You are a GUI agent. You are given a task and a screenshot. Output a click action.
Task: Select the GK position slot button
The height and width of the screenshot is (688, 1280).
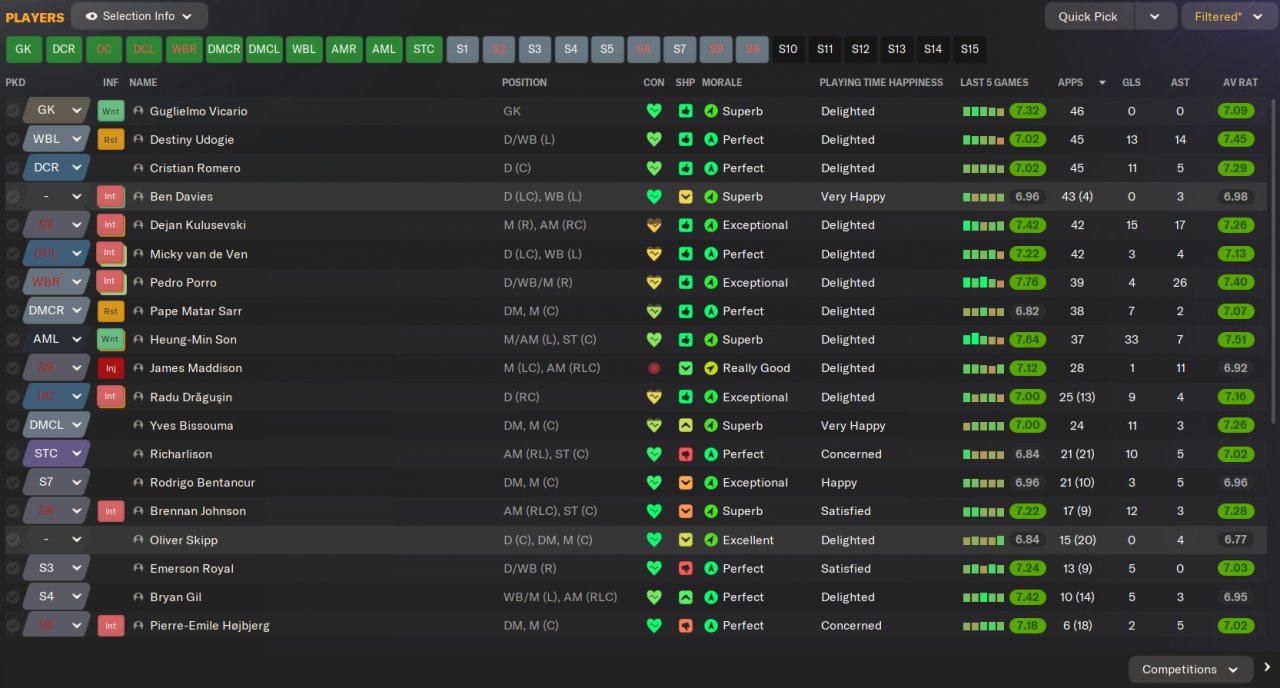pyautogui.click(x=23, y=49)
